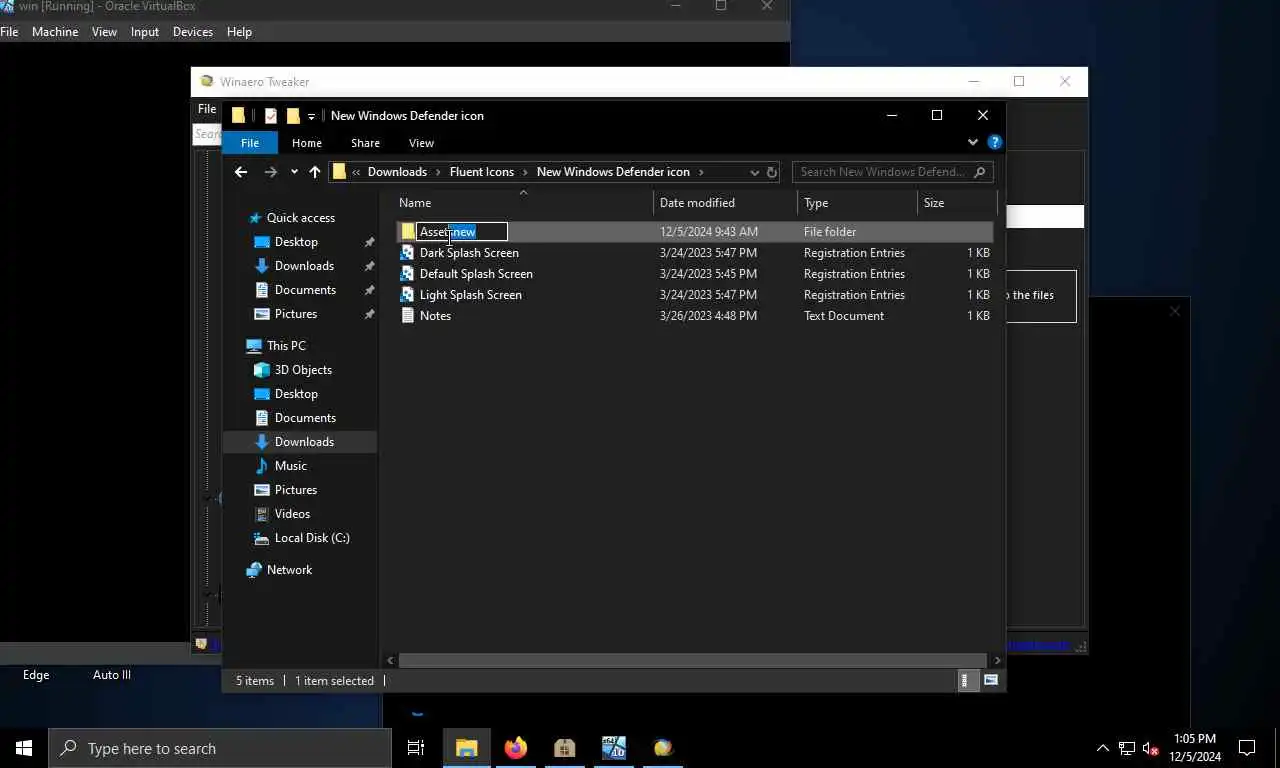
Task: Launch Firefox from the taskbar
Action: coord(516,748)
